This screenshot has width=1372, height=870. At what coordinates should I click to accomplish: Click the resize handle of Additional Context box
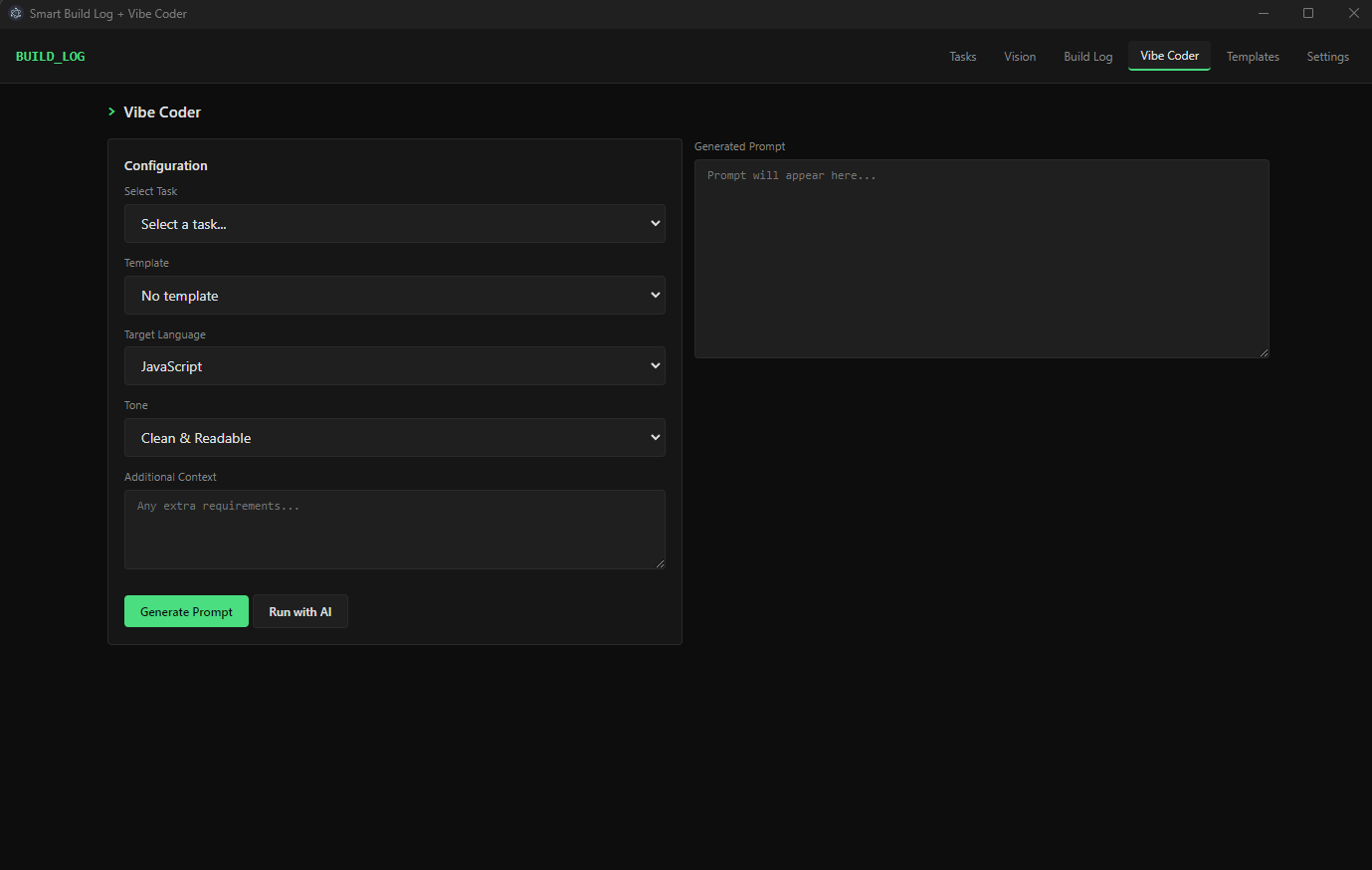(x=660, y=563)
